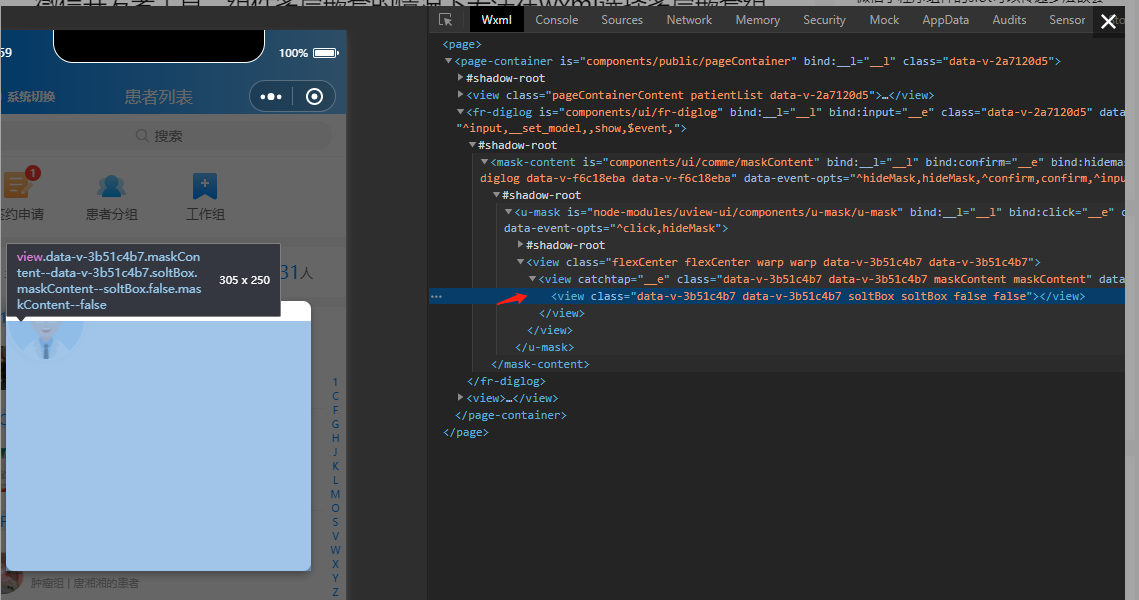Collapse the mask-content node
Viewport: 1139px width, 600px height.
click(485, 162)
